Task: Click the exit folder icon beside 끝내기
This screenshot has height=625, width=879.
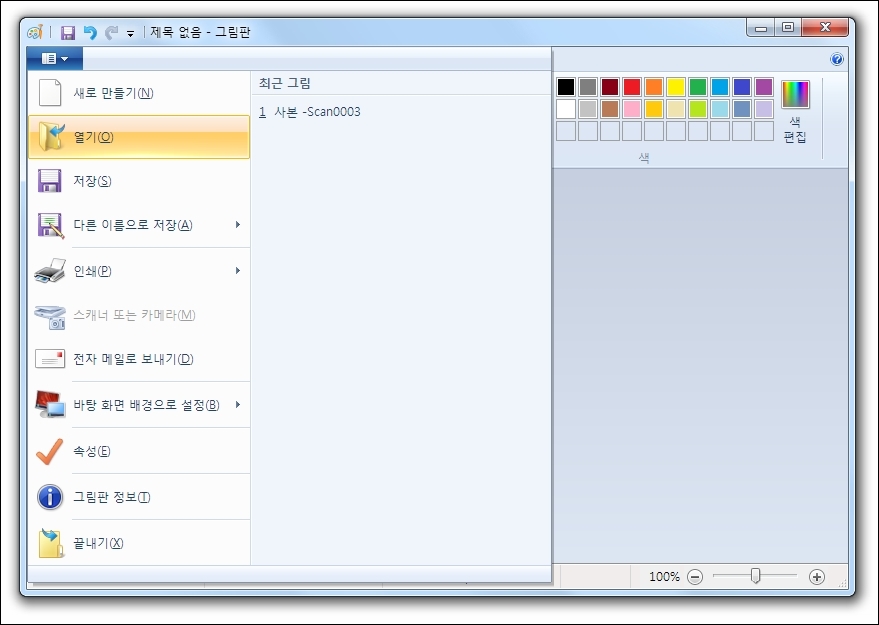Action: click(50, 543)
